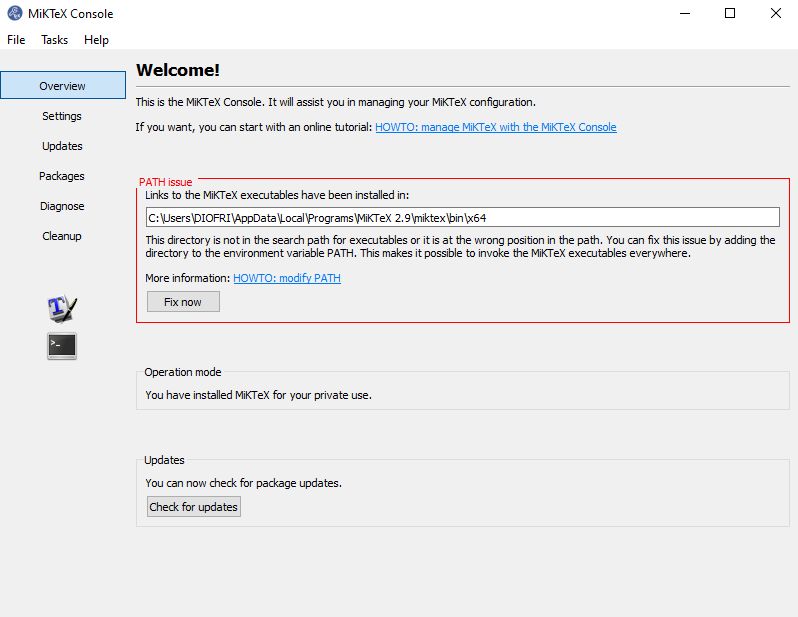Click the 'Operation mode' group label
Screen dimensions: 798x617
point(183,372)
